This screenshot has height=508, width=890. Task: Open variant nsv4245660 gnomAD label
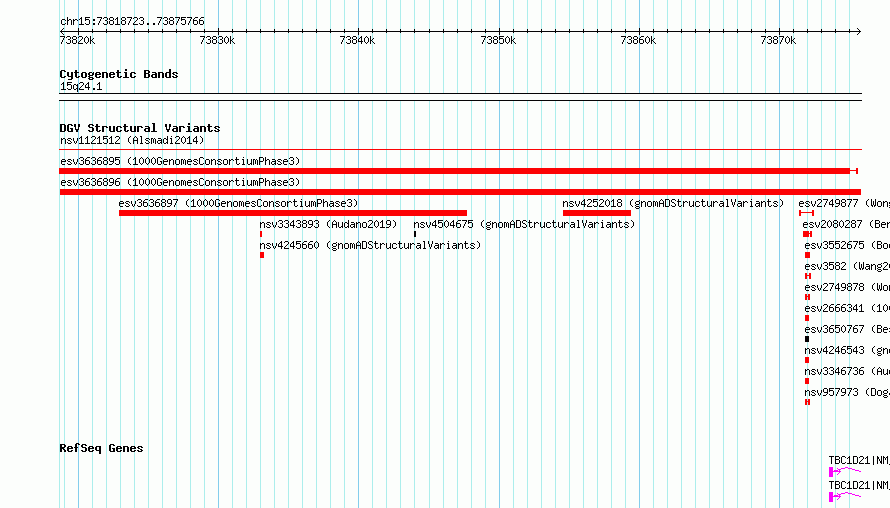point(370,245)
